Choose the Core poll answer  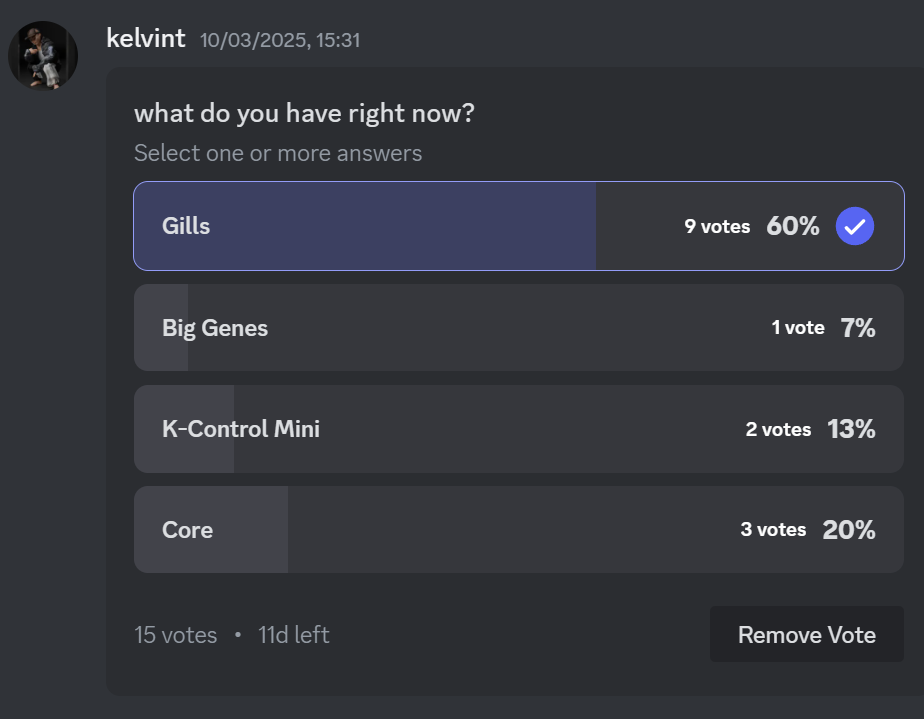(x=188, y=530)
